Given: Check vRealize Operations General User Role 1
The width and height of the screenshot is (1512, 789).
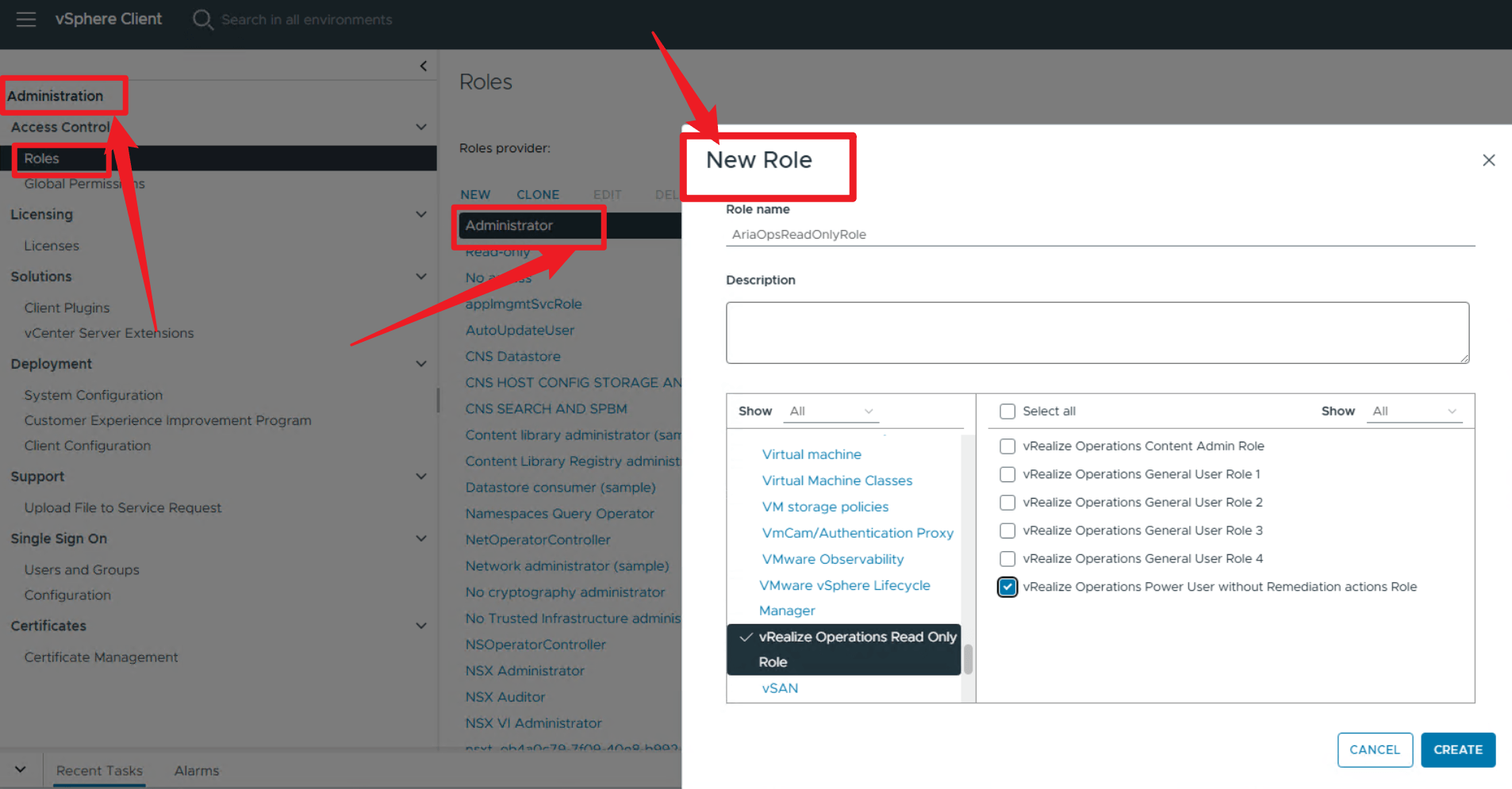Looking at the screenshot, I should click(x=1007, y=474).
